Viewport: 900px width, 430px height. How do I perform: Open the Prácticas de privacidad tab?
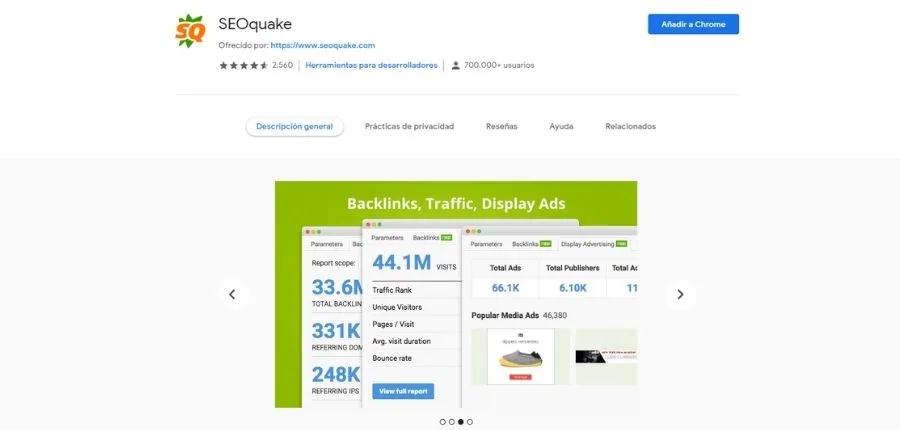(x=409, y=127)
